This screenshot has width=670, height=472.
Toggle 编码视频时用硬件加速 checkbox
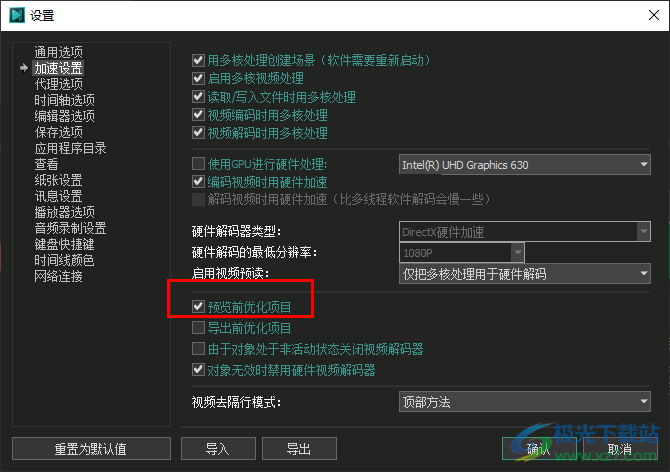tap(198, 182)
